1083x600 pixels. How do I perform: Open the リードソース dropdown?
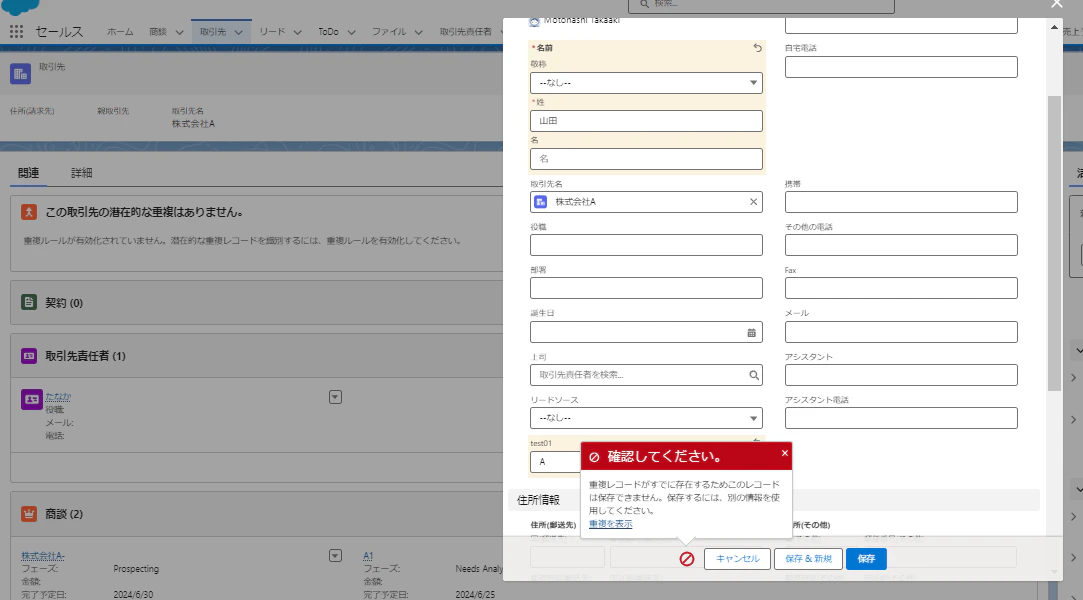(646, 418)
